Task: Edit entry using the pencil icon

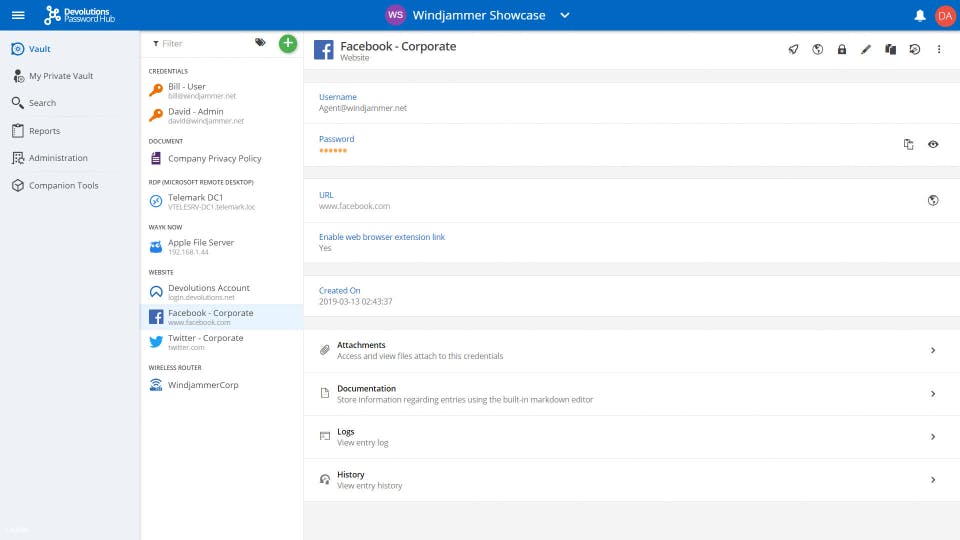Action: 866,49
